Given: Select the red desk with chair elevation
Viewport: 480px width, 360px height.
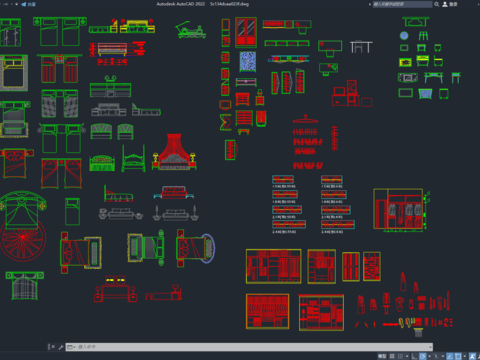Looking at the screenshot, I should coord(352,93).
